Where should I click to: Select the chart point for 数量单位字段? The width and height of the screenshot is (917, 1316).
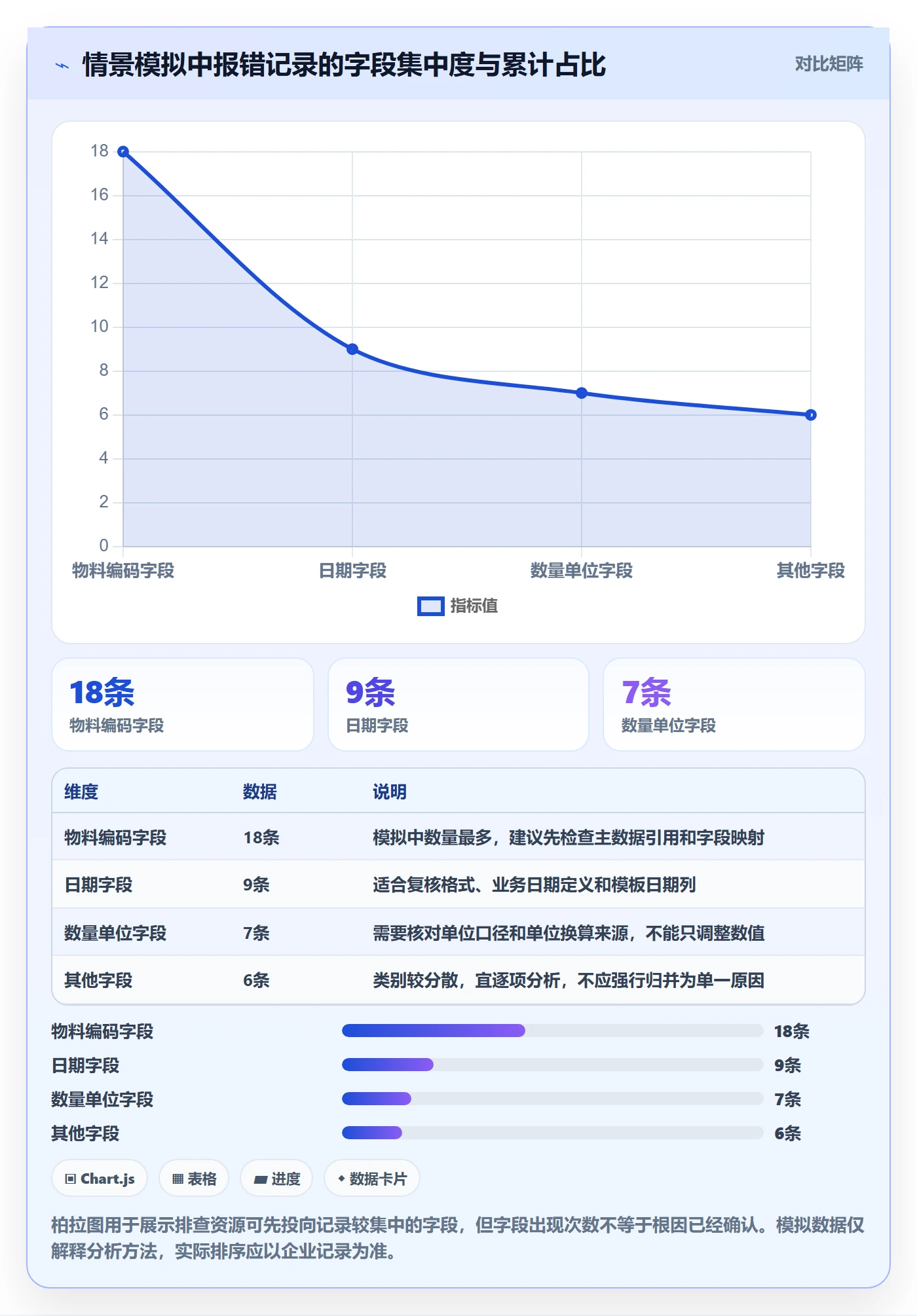tap(582, 393)
